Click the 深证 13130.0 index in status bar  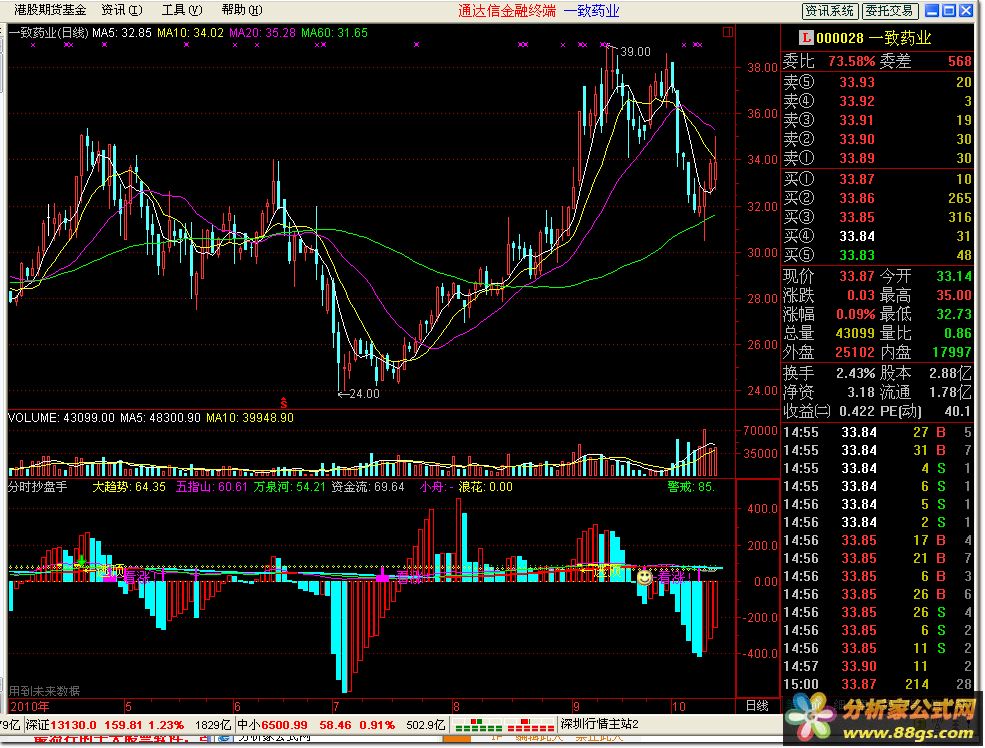click(62, 725)
